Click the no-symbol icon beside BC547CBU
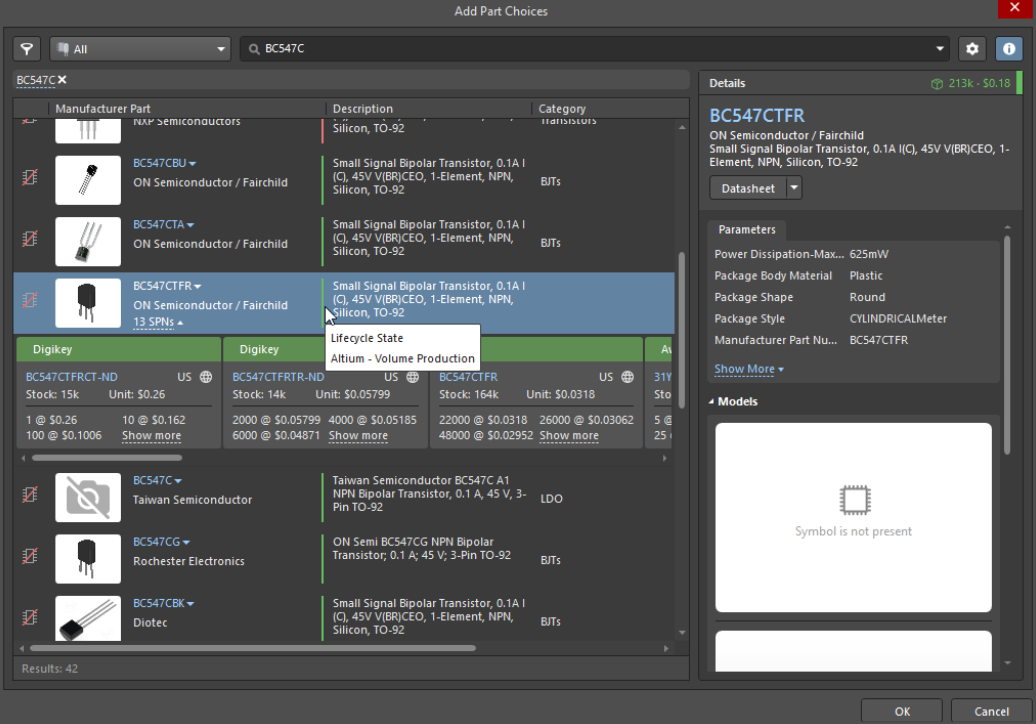 [30, 177]
